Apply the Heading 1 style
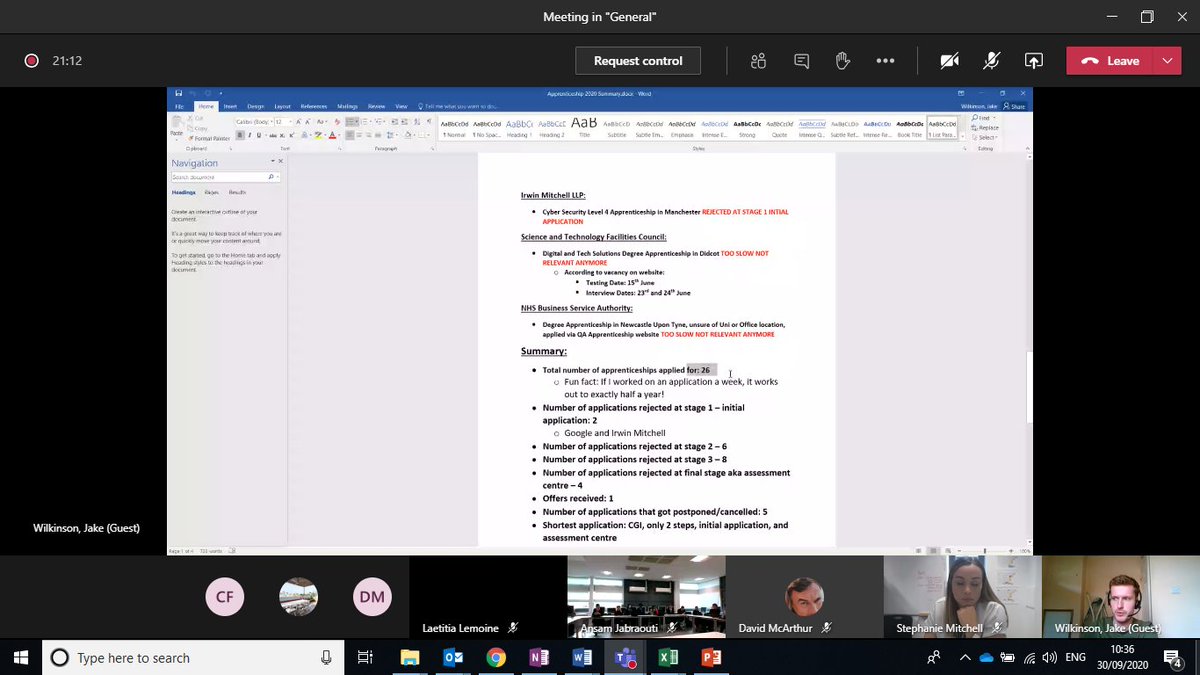The width and height of the screenshot is (1200, 675). [x=519, y=127]
